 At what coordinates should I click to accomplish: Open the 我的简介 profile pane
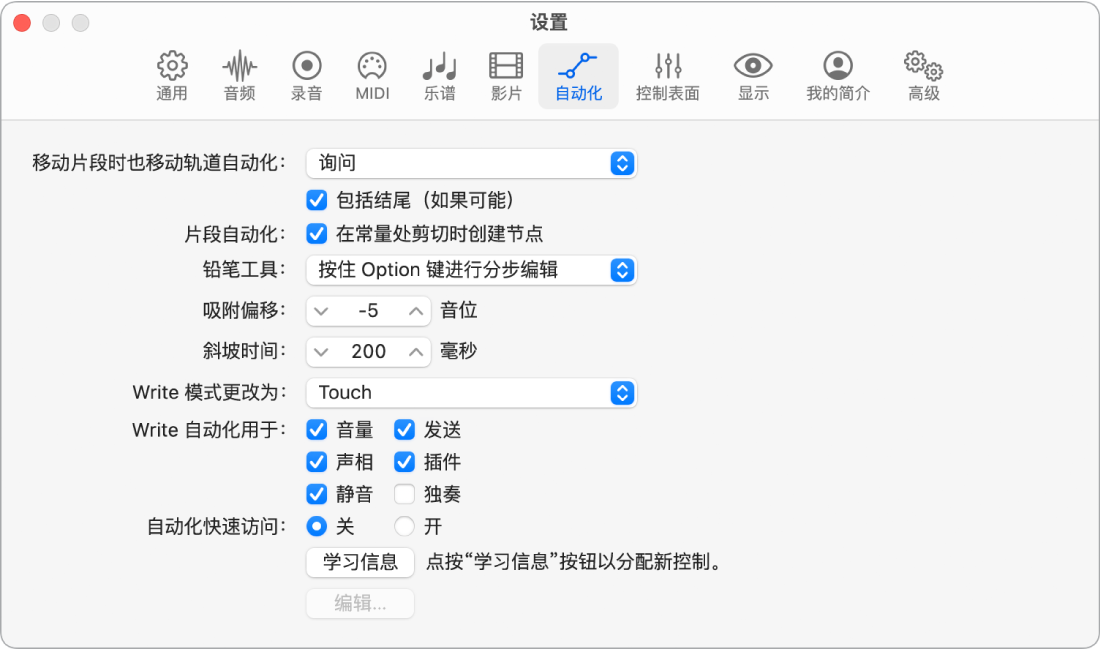coord(838,76)
